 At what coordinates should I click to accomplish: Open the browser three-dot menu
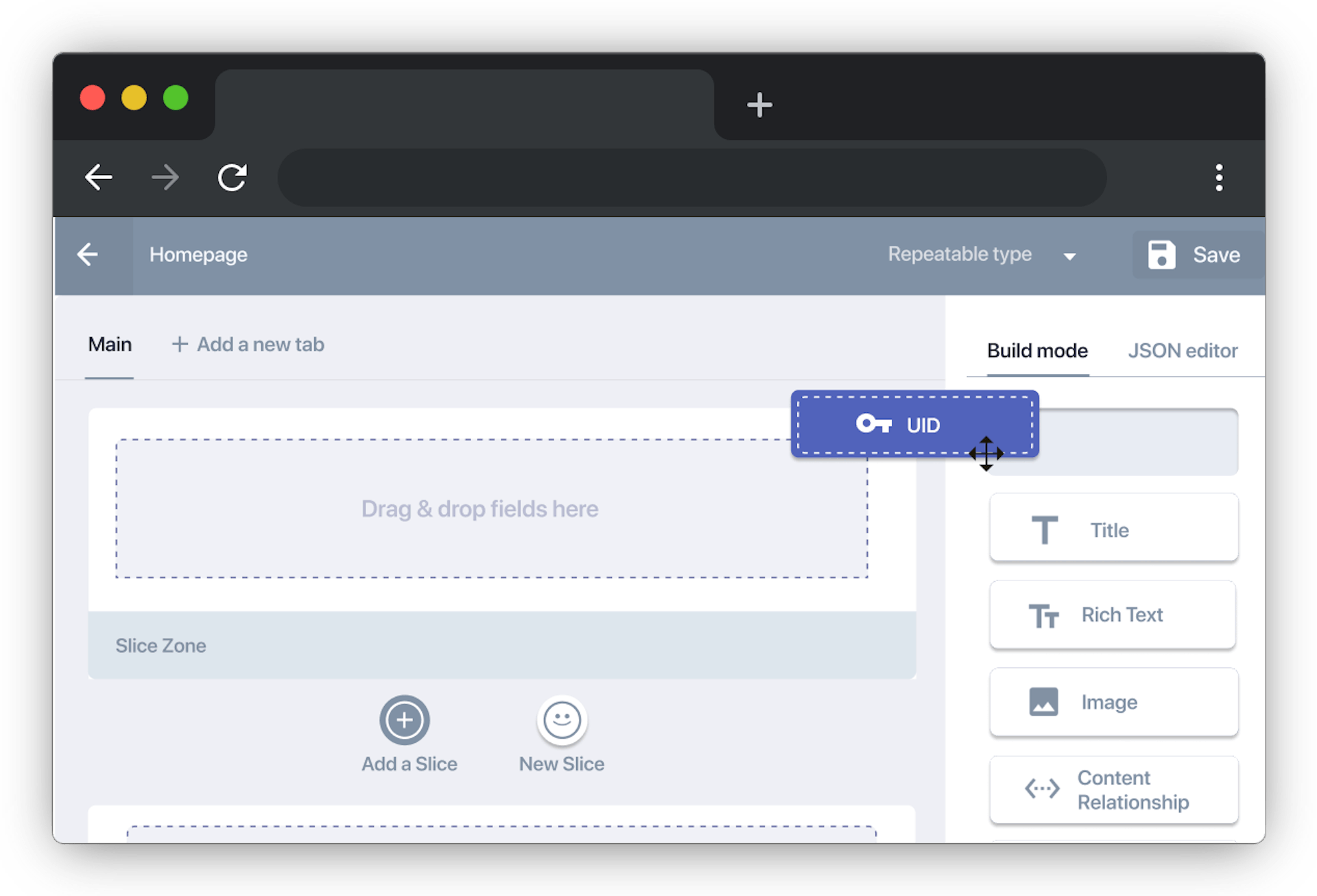coord(1219,178)
